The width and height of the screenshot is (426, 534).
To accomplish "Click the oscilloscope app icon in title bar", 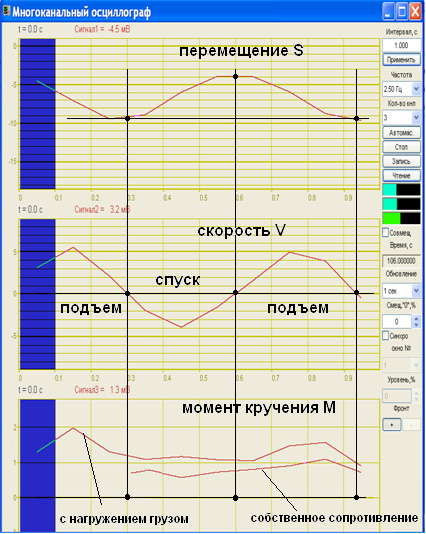I will pos(6,11).
